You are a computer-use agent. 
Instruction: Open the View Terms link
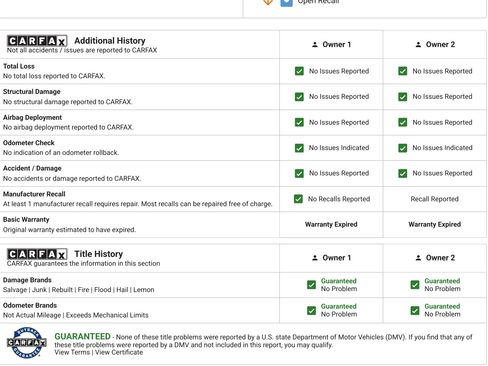point(72,352)
